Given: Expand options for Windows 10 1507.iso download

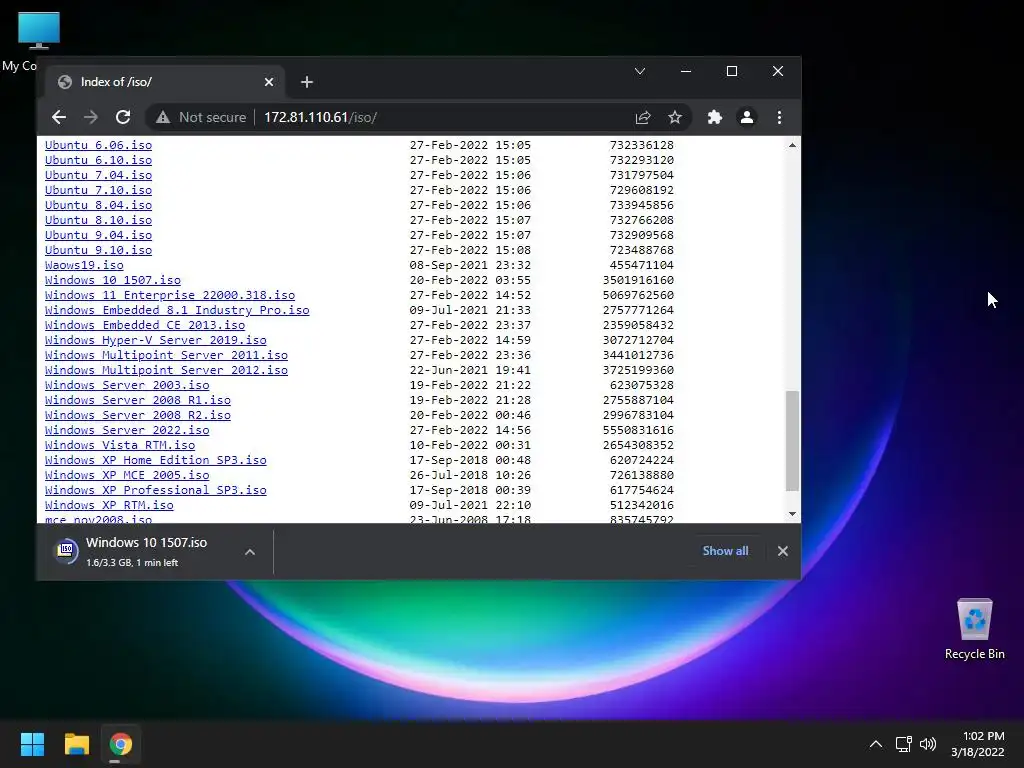Looking at the screenshot, I should click(249, 552).
